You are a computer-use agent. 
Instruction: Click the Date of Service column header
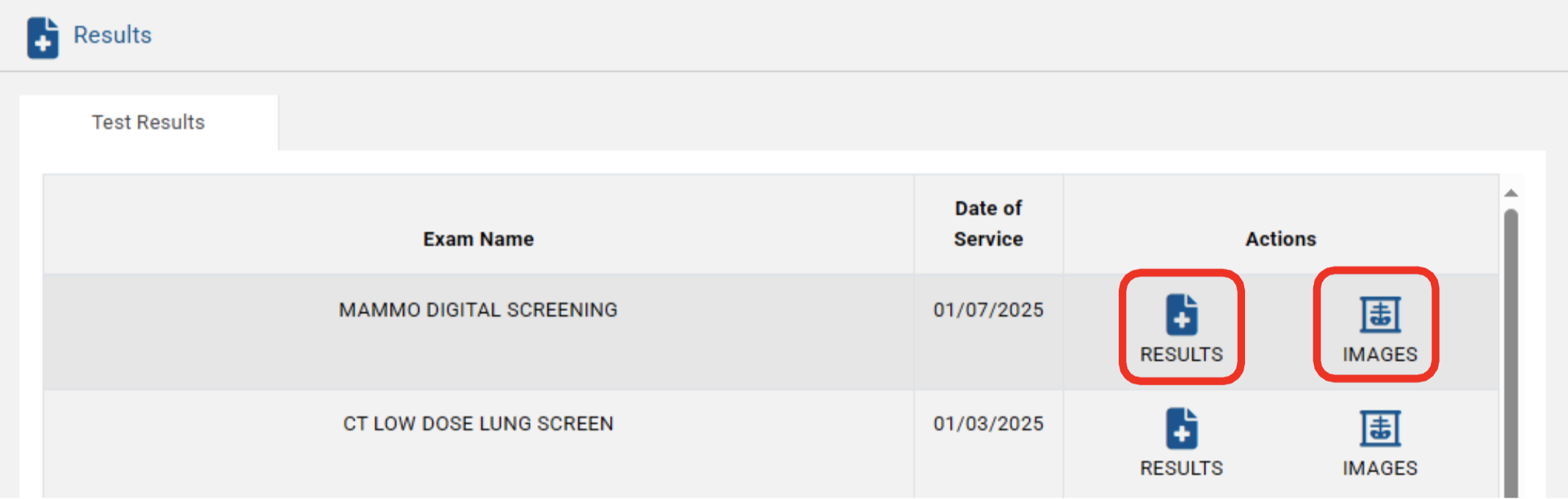pyautogui.click(x=988, y=224)
